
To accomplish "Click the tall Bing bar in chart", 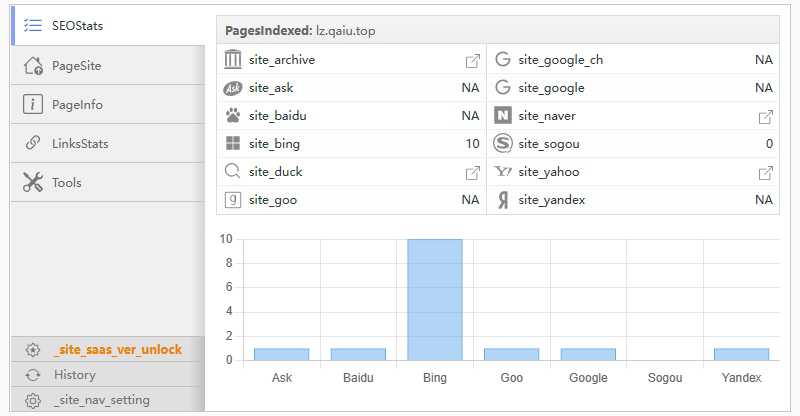I will click(x=435, y=300).
